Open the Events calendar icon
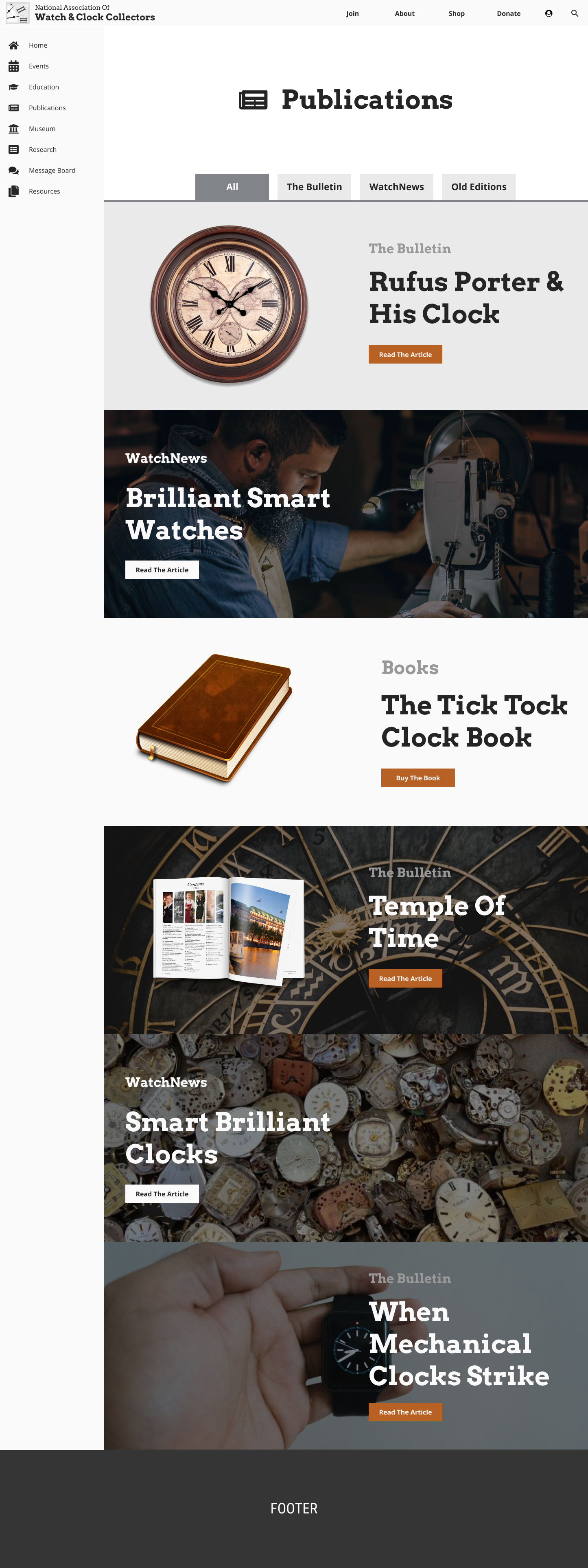The image size is (588, 1568). tap(13, 66)
